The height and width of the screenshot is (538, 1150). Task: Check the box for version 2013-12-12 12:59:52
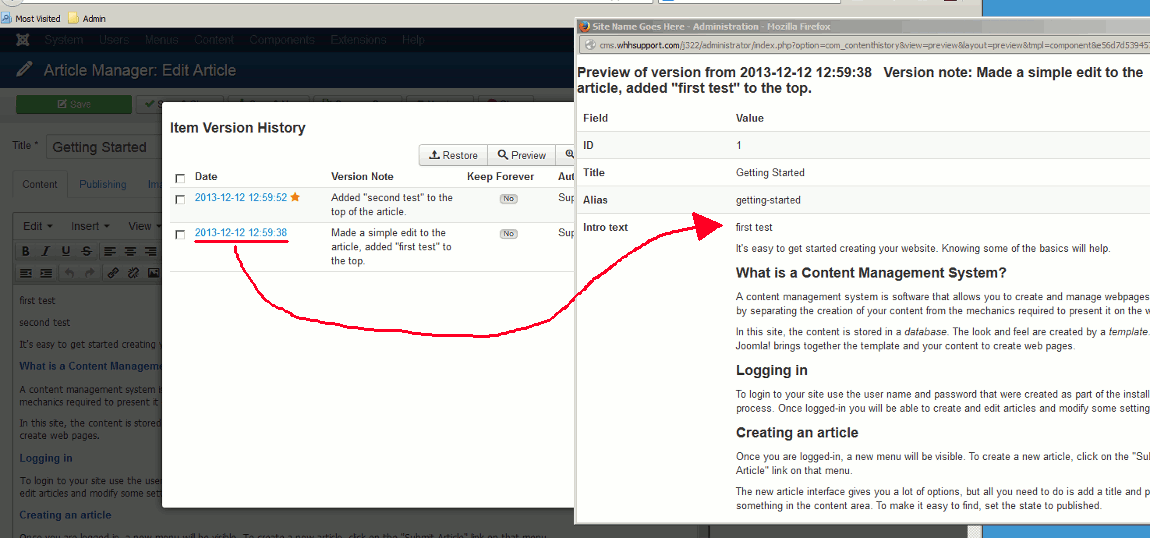click(x=180, y=199)
